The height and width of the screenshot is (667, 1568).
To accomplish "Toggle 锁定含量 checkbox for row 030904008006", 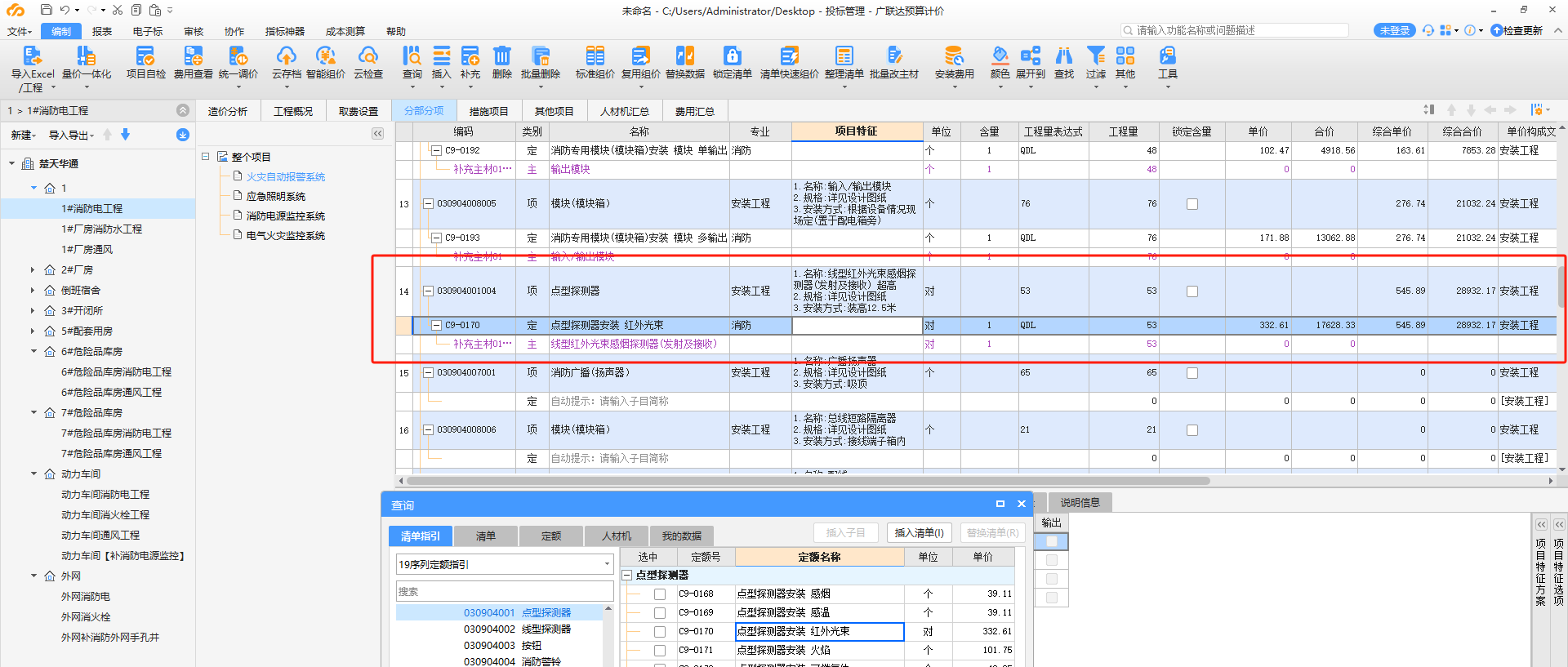I will coord(1192,430).
